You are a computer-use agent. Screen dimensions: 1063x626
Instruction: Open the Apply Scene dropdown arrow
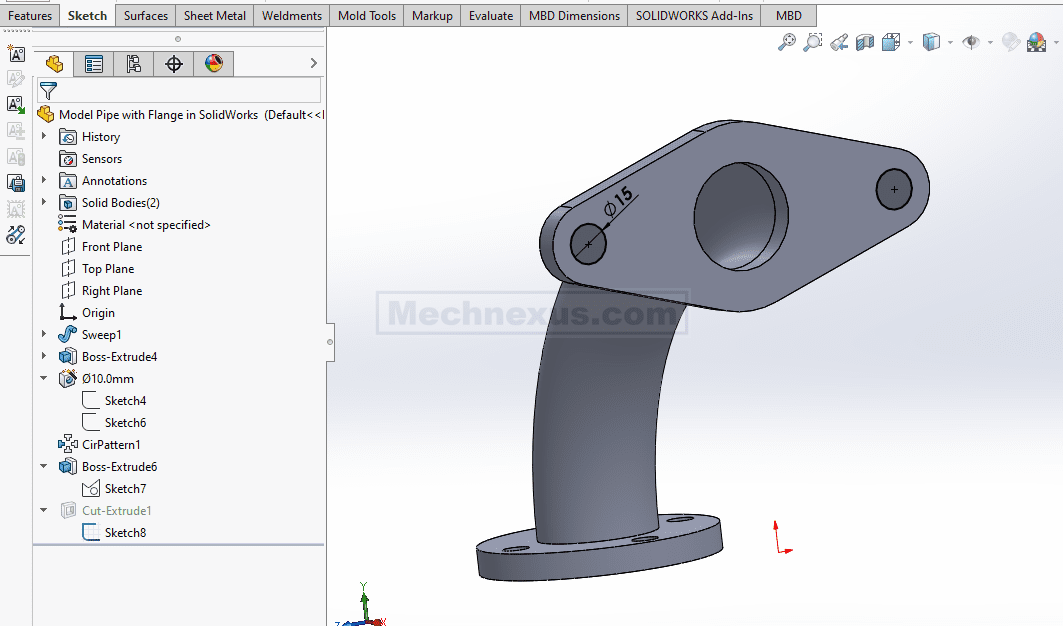coord(1056,43)
